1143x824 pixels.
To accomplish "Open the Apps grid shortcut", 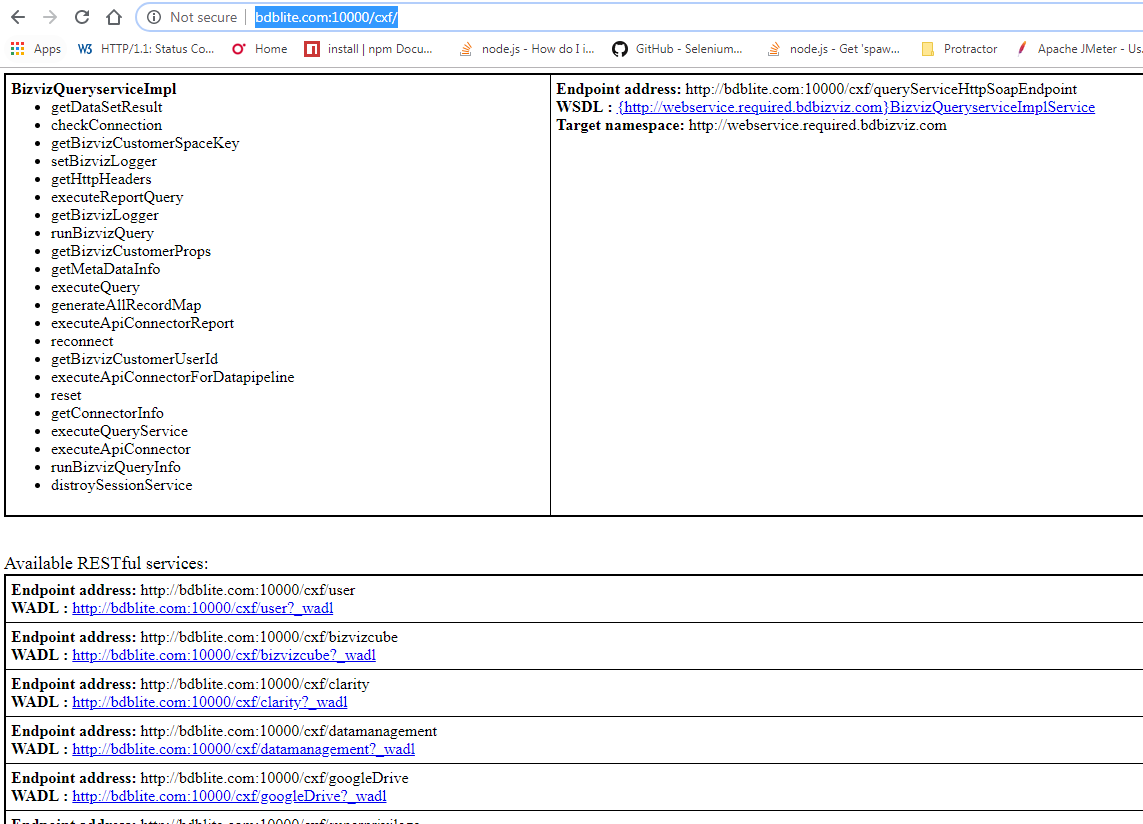I will click(x=36, y=49).
